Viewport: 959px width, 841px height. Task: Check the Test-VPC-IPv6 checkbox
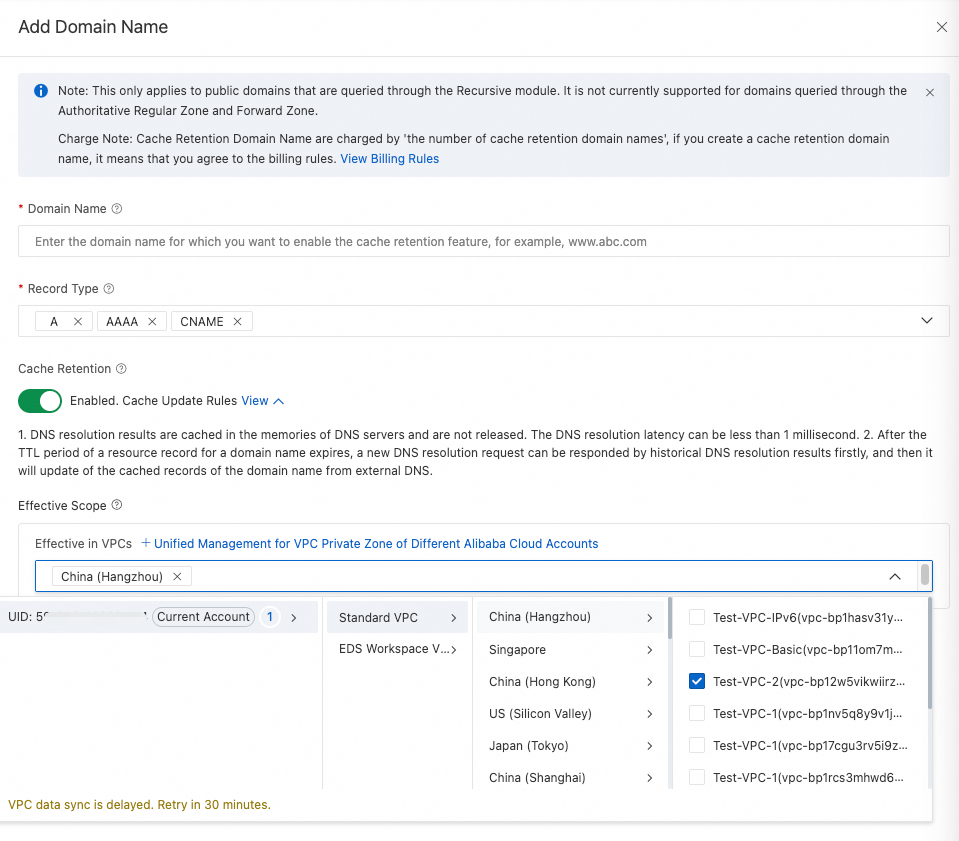697,618
